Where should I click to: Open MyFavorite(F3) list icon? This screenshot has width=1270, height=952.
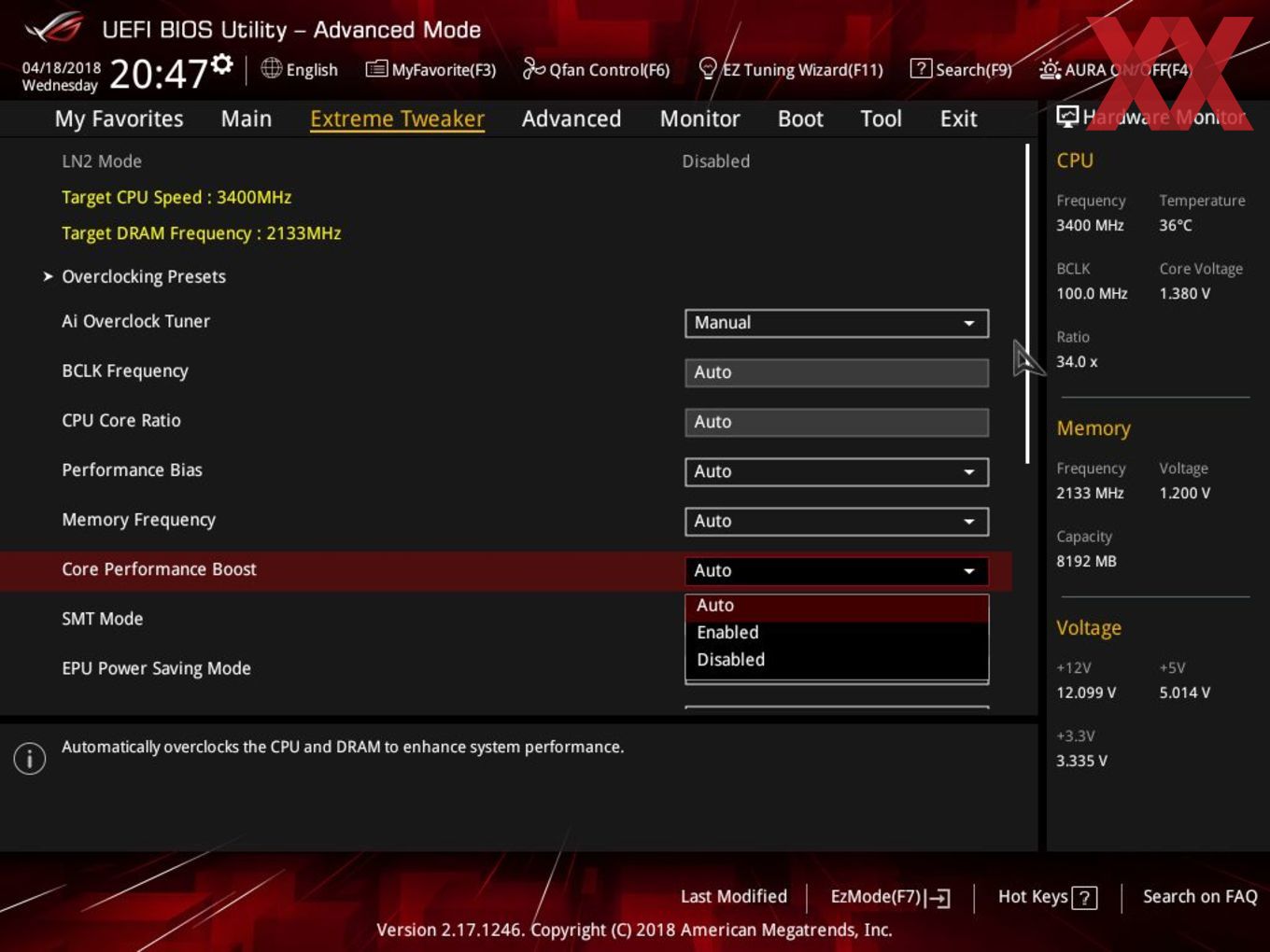376,69
